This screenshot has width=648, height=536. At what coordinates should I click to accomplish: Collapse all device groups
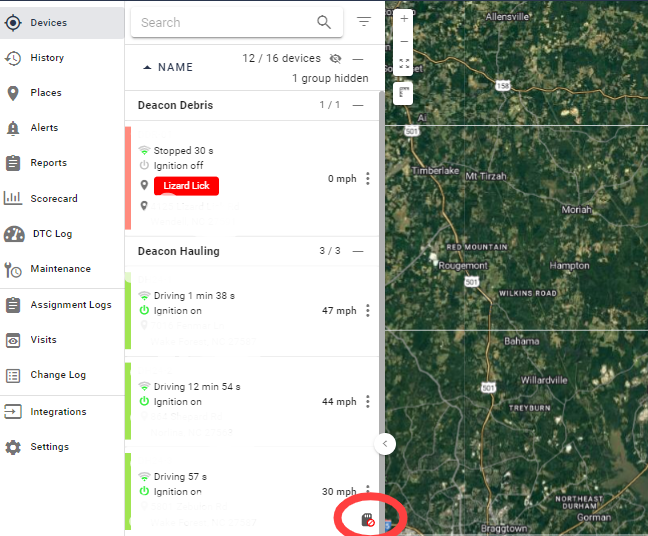coord(358,59)
